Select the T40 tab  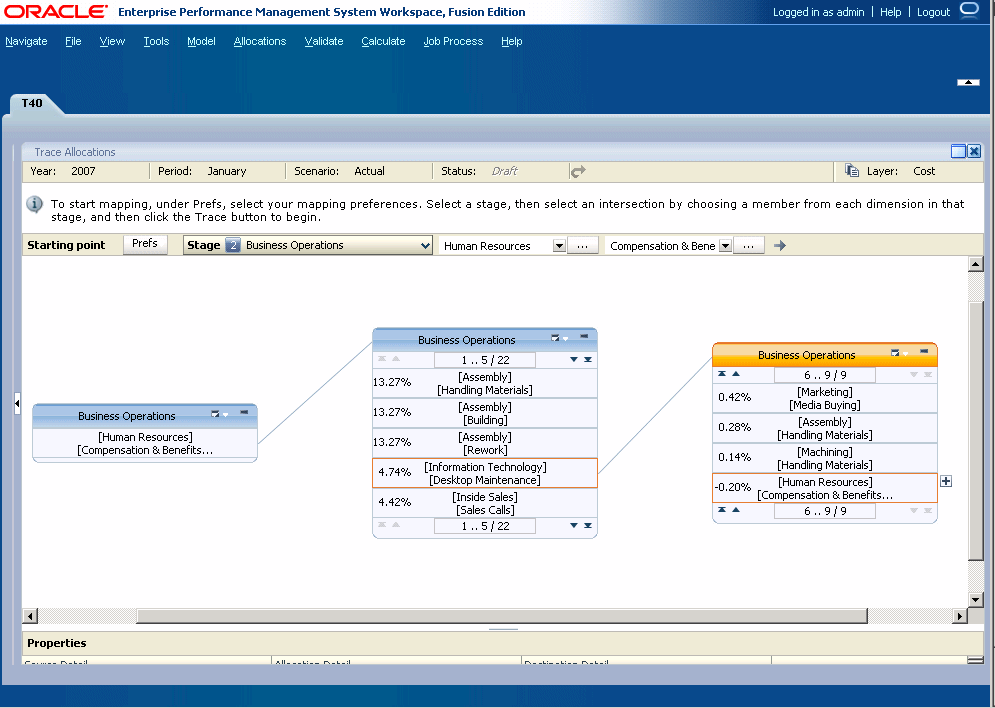(34, 103)
